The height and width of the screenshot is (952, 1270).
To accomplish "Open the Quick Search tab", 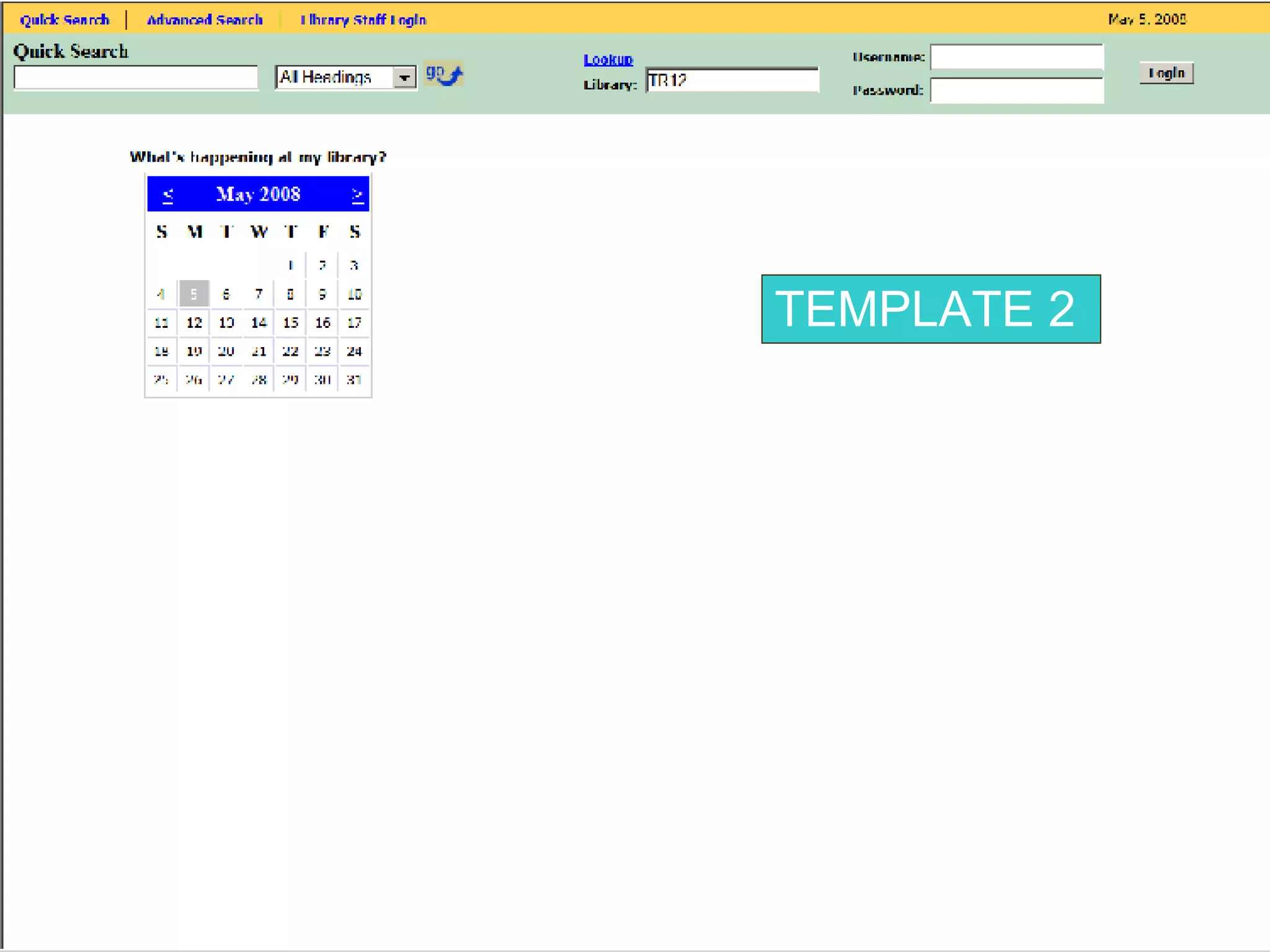I will point(64,20).
